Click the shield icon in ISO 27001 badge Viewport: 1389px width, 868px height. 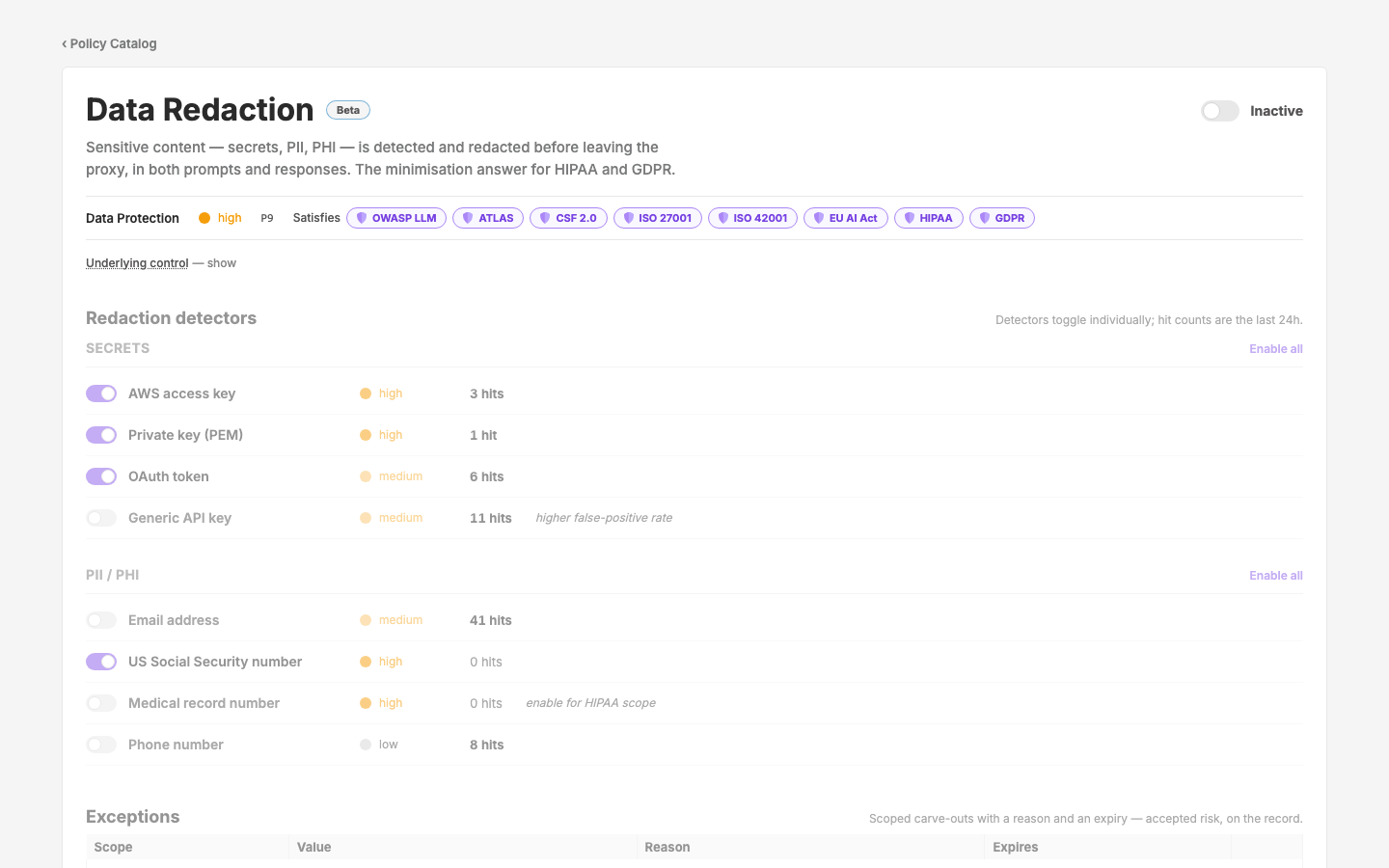pyautogui.click(x=629, y=218)
